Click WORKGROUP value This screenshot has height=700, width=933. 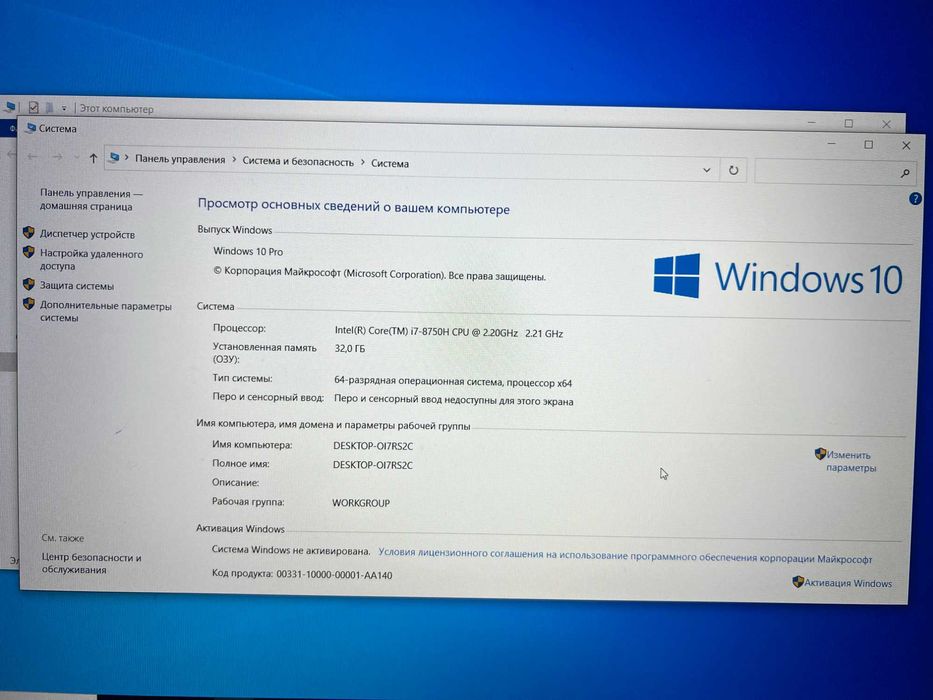point(361,503)
